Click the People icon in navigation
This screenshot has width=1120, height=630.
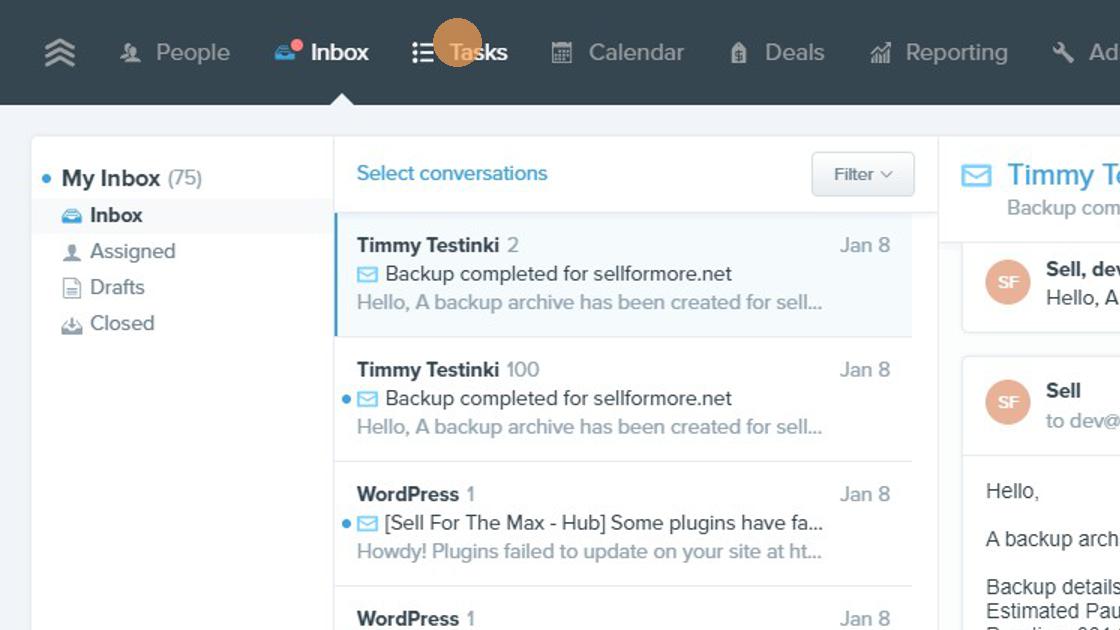pyautogui.click(x=130, y=52)
